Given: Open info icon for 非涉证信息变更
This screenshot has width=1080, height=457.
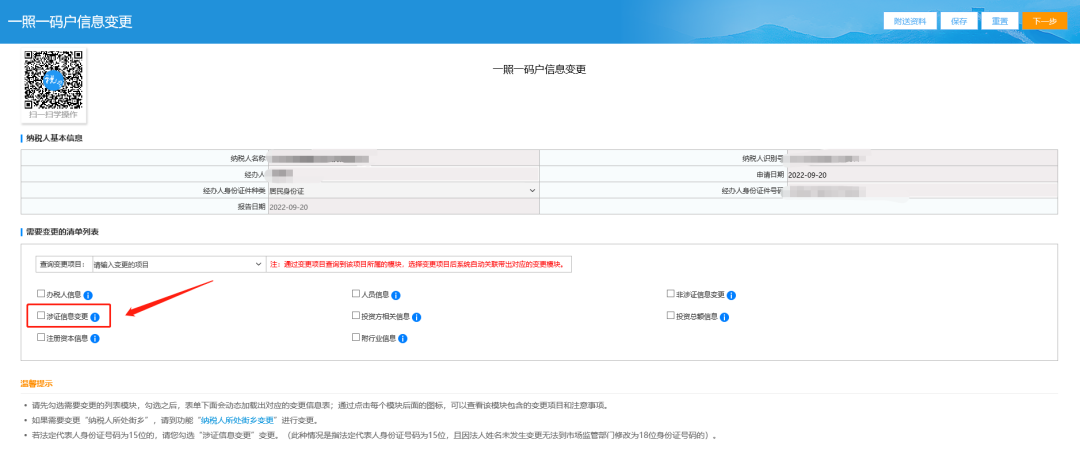Looking at the screenshot, I should coord(731,295).
